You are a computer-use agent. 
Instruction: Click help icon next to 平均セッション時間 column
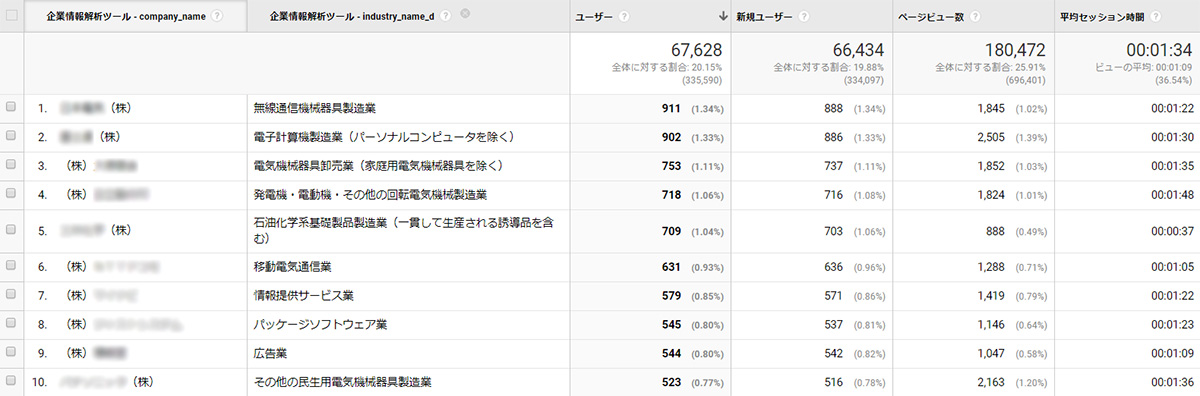(x=1156, y=16)
